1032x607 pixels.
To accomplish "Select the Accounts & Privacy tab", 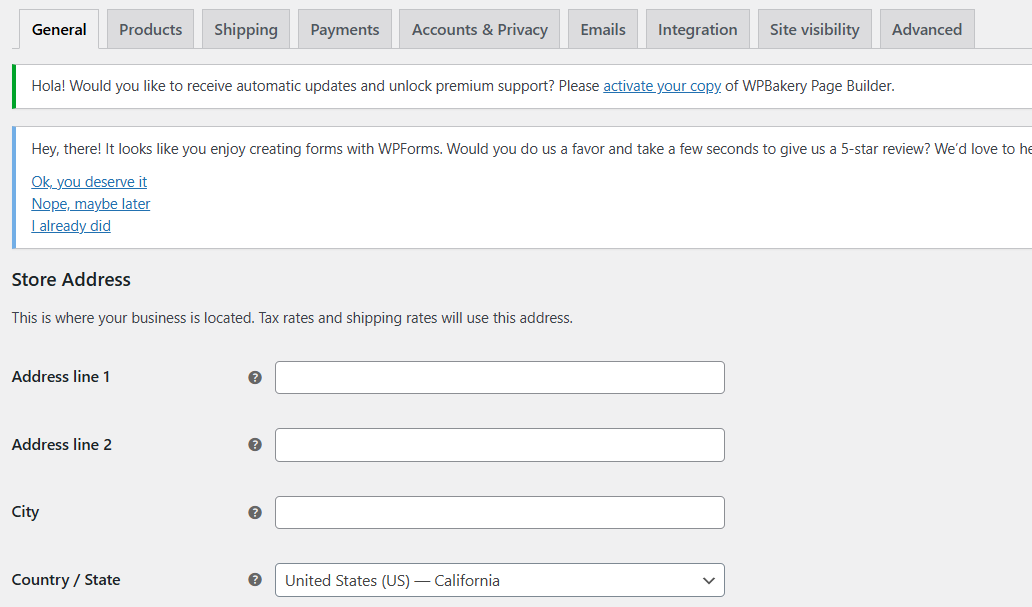I will 480,29.
